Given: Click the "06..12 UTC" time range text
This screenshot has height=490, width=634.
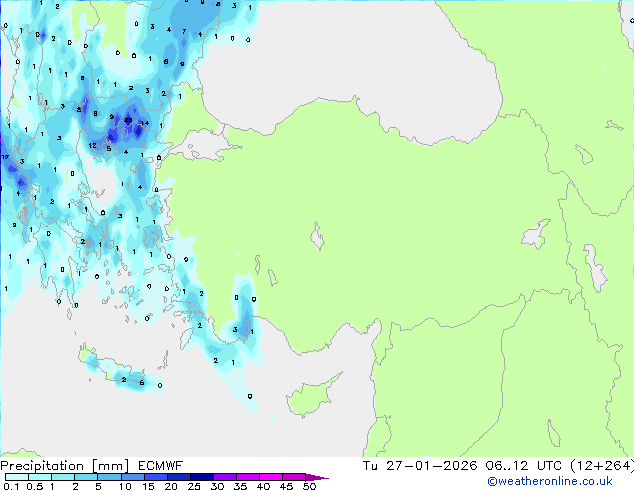Looking at the screenshot, I should [524, 466].
